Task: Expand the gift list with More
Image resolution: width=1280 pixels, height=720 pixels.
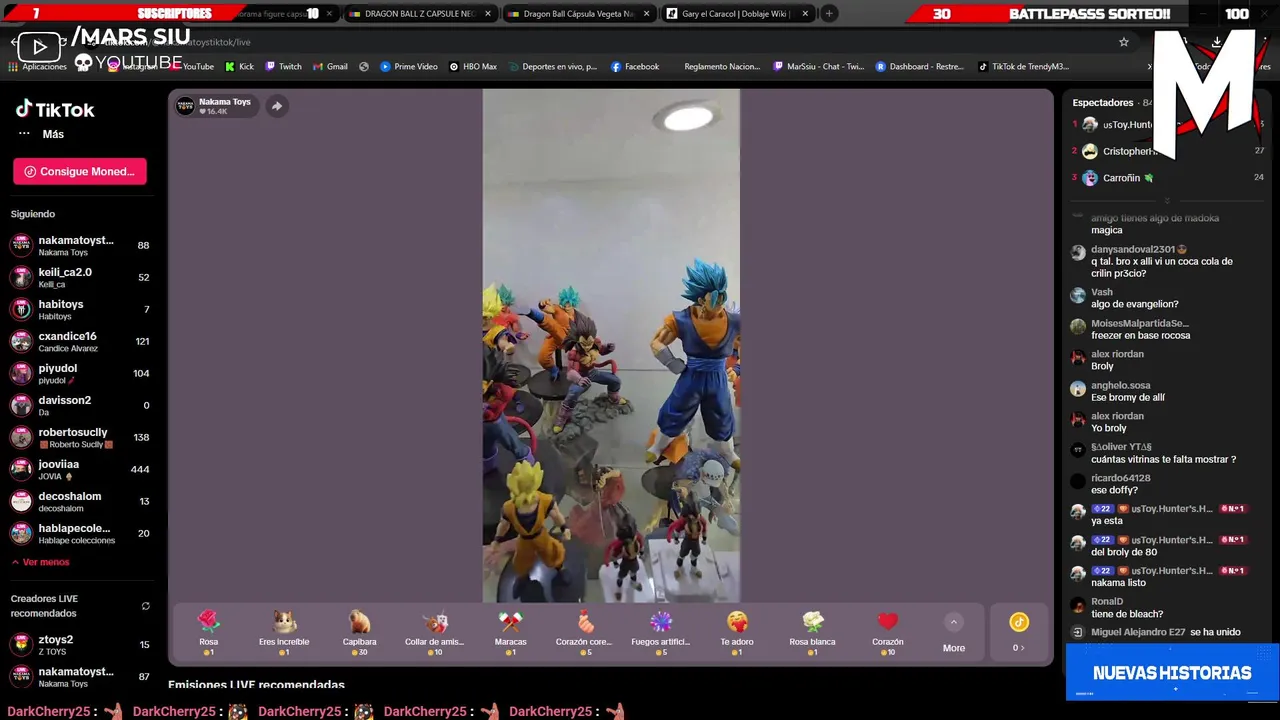Action: [x=954, y=633]
